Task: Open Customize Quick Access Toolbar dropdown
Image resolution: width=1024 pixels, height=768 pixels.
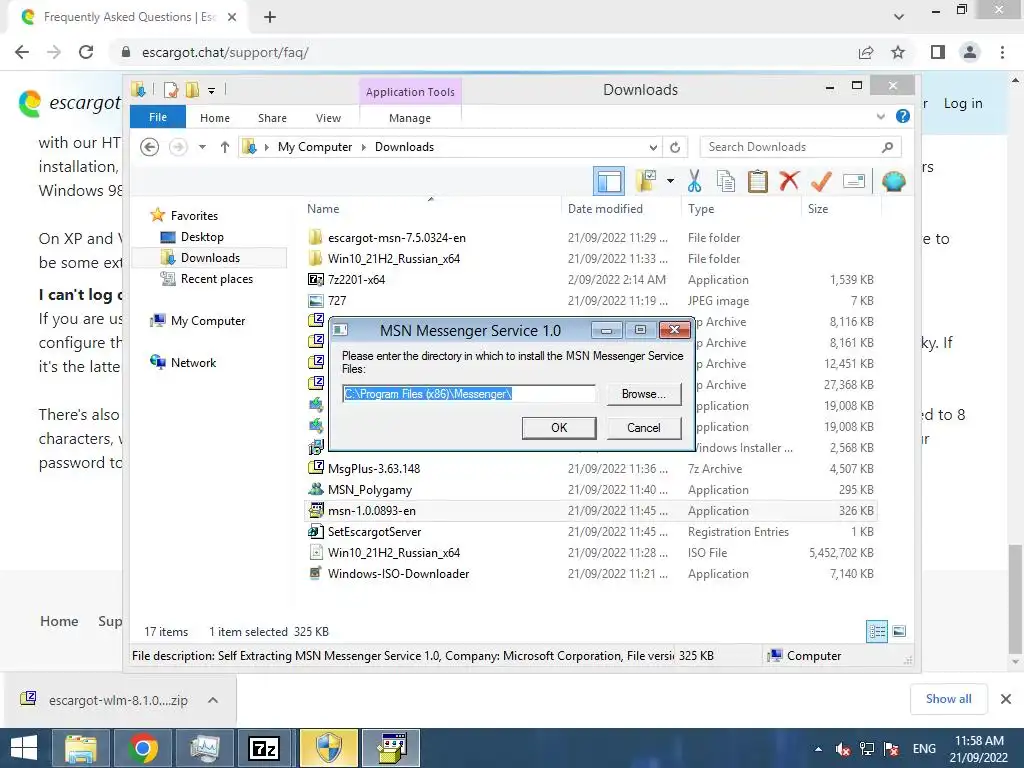Action: [x=212, y=91]
